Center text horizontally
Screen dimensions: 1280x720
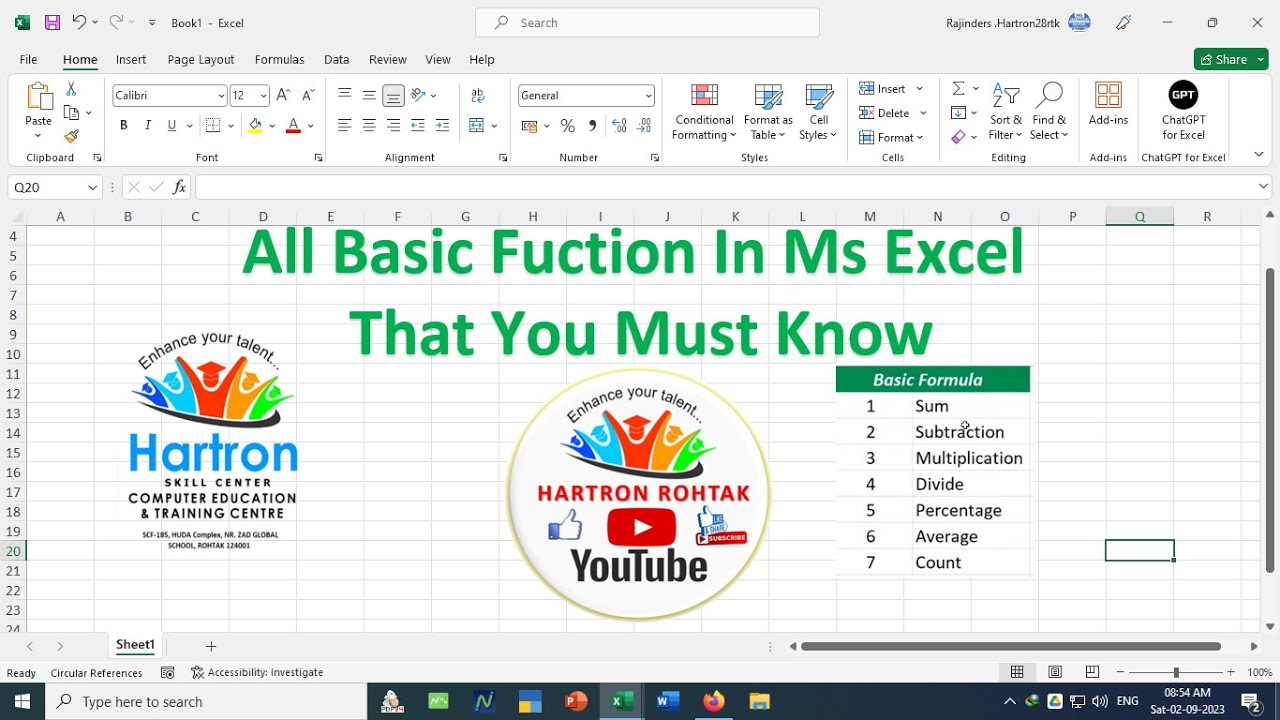coord(369,125)
